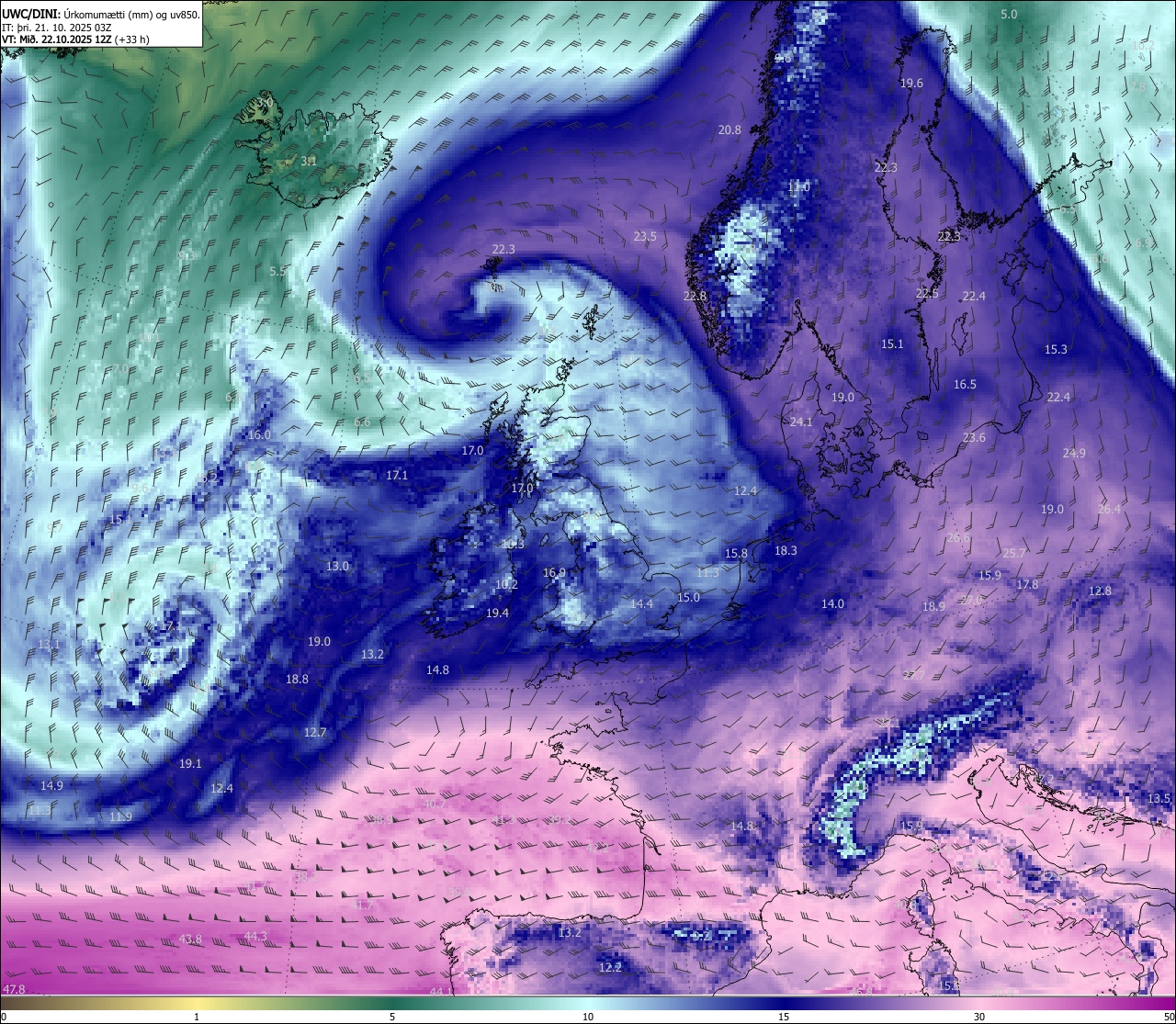Image resolution: width=1176 pixels, height=1024 pixels.
Task: Click the '19.1' value label
Action: click(x=190, y=763)
